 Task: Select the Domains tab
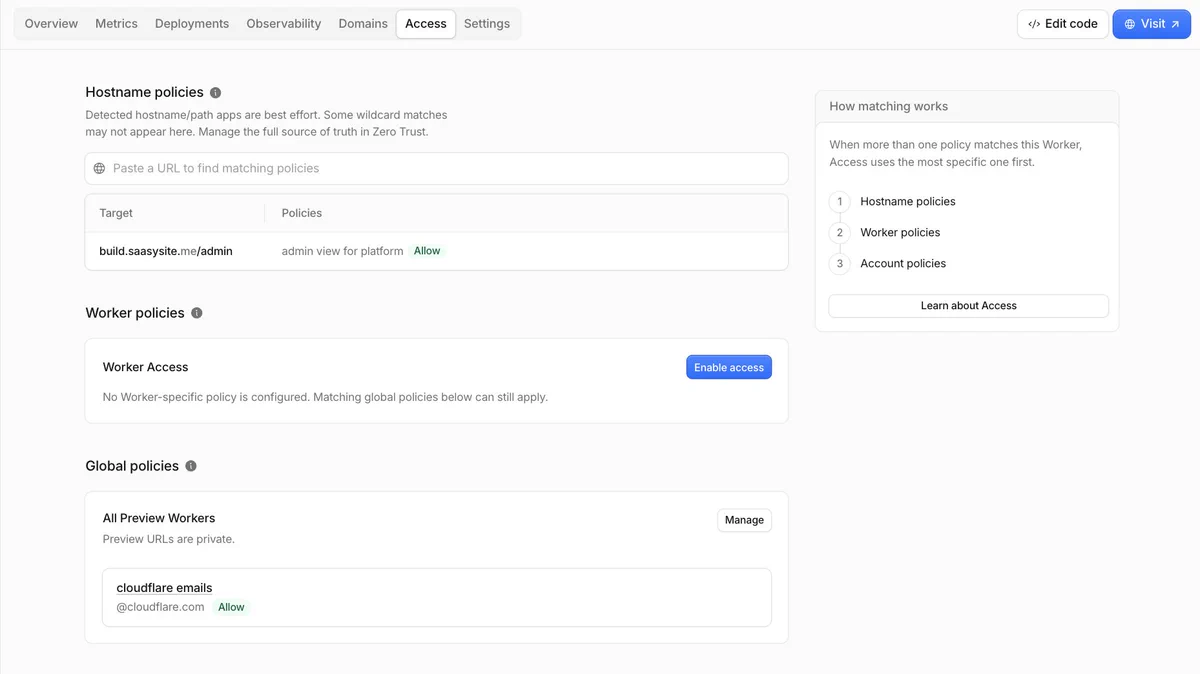tap(363, 24)
